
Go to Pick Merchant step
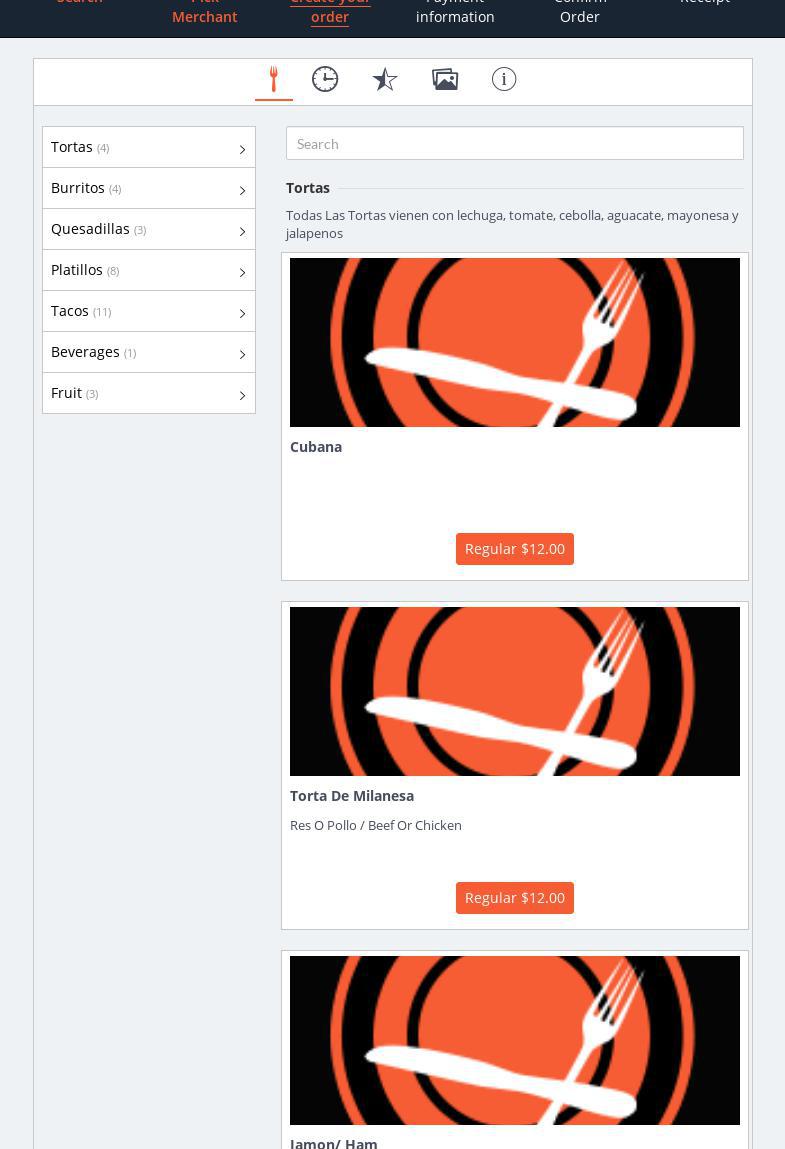pos(204,12)
